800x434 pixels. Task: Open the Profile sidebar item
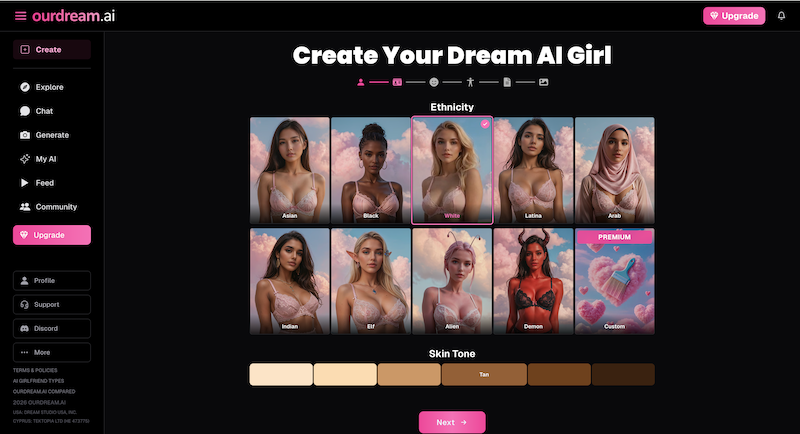tap(52, 280)
